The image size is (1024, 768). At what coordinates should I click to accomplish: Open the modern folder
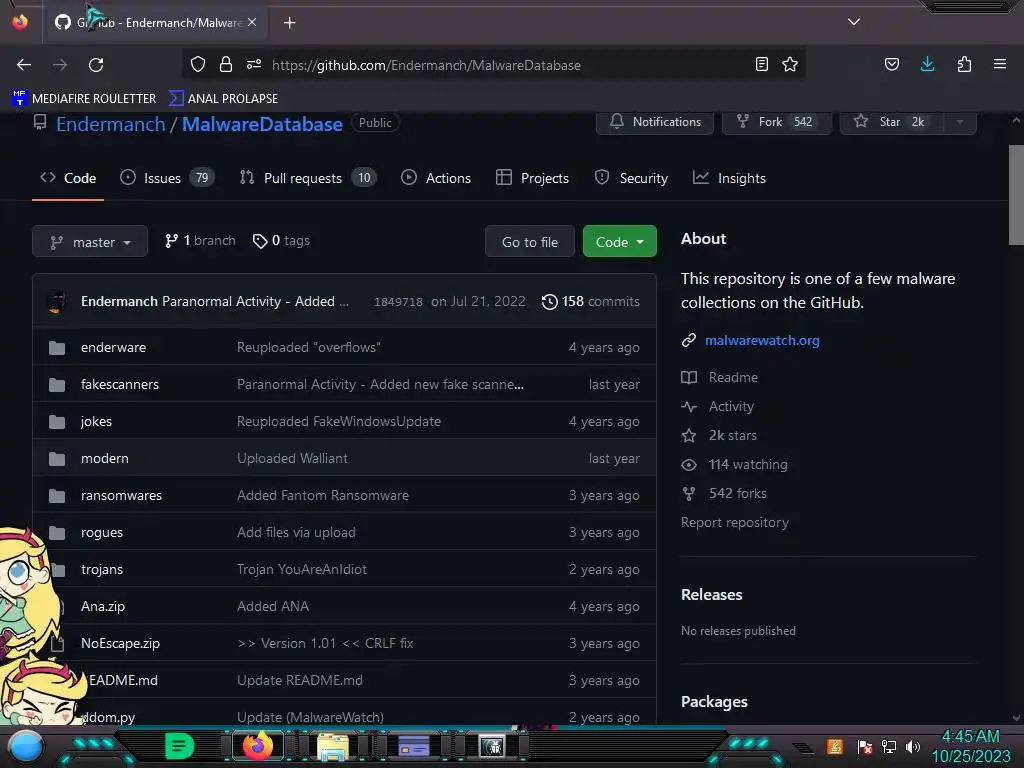[104, 458]
